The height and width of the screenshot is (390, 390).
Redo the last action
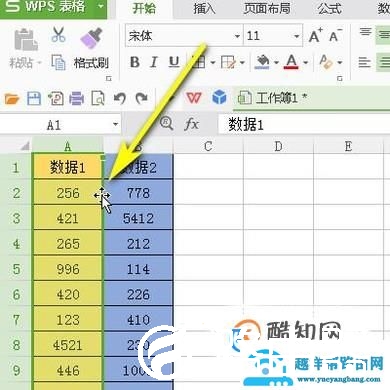tap(142, 98)
